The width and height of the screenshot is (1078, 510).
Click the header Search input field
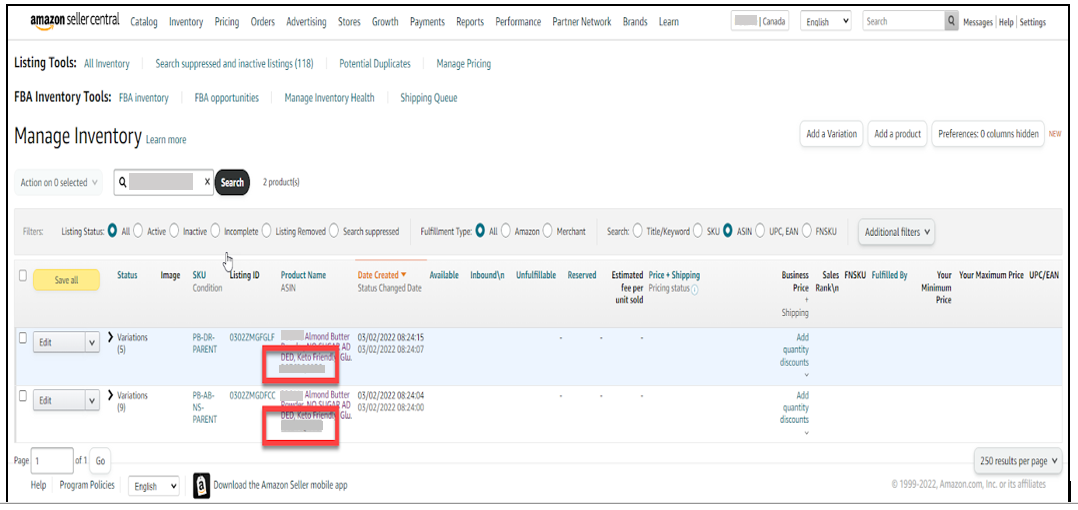pos(903,21)
